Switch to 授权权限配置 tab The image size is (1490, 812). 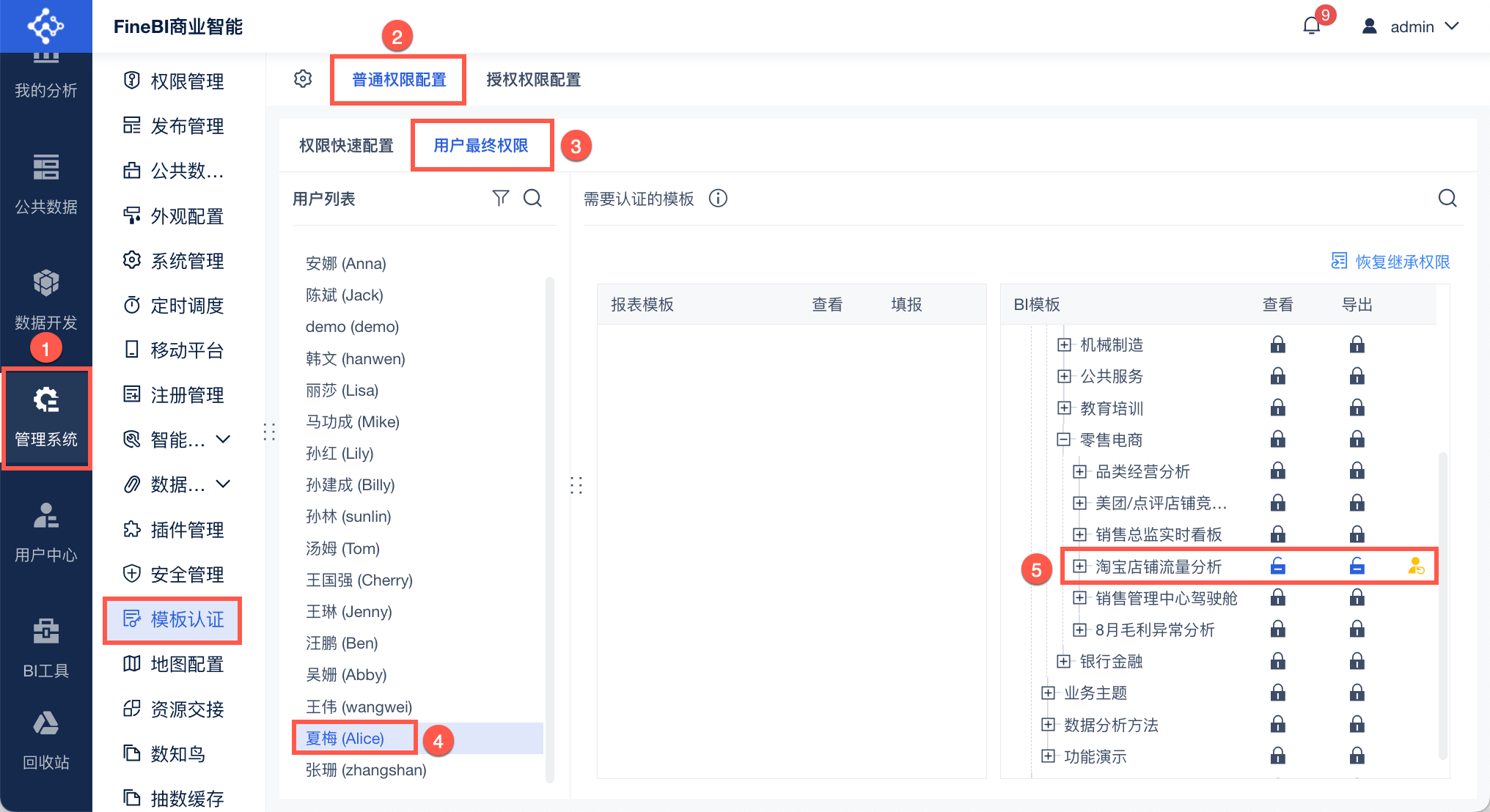point(533,79)
